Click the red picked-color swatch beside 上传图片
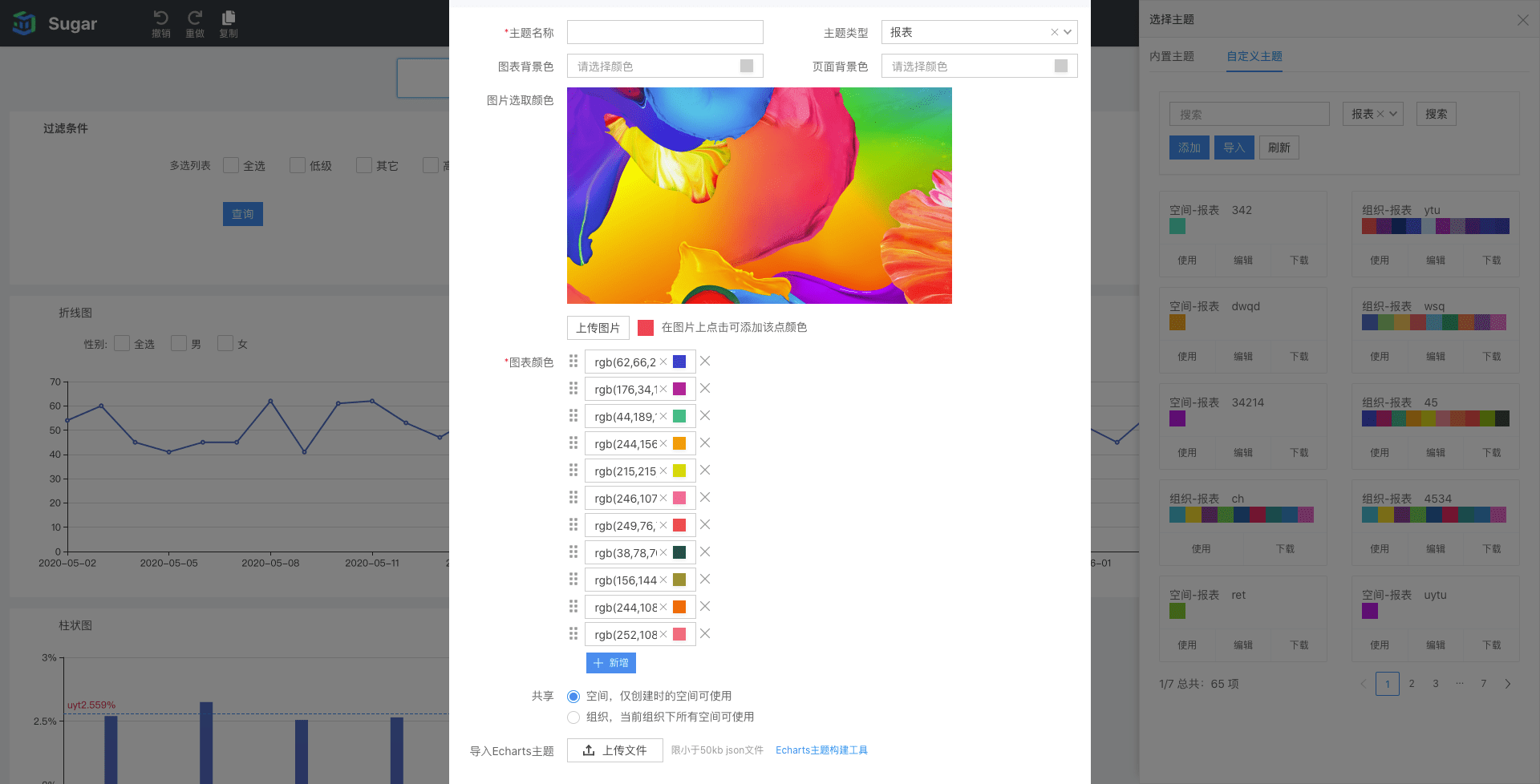Viewport: 1540px width, 784px height. coord(646,328)
